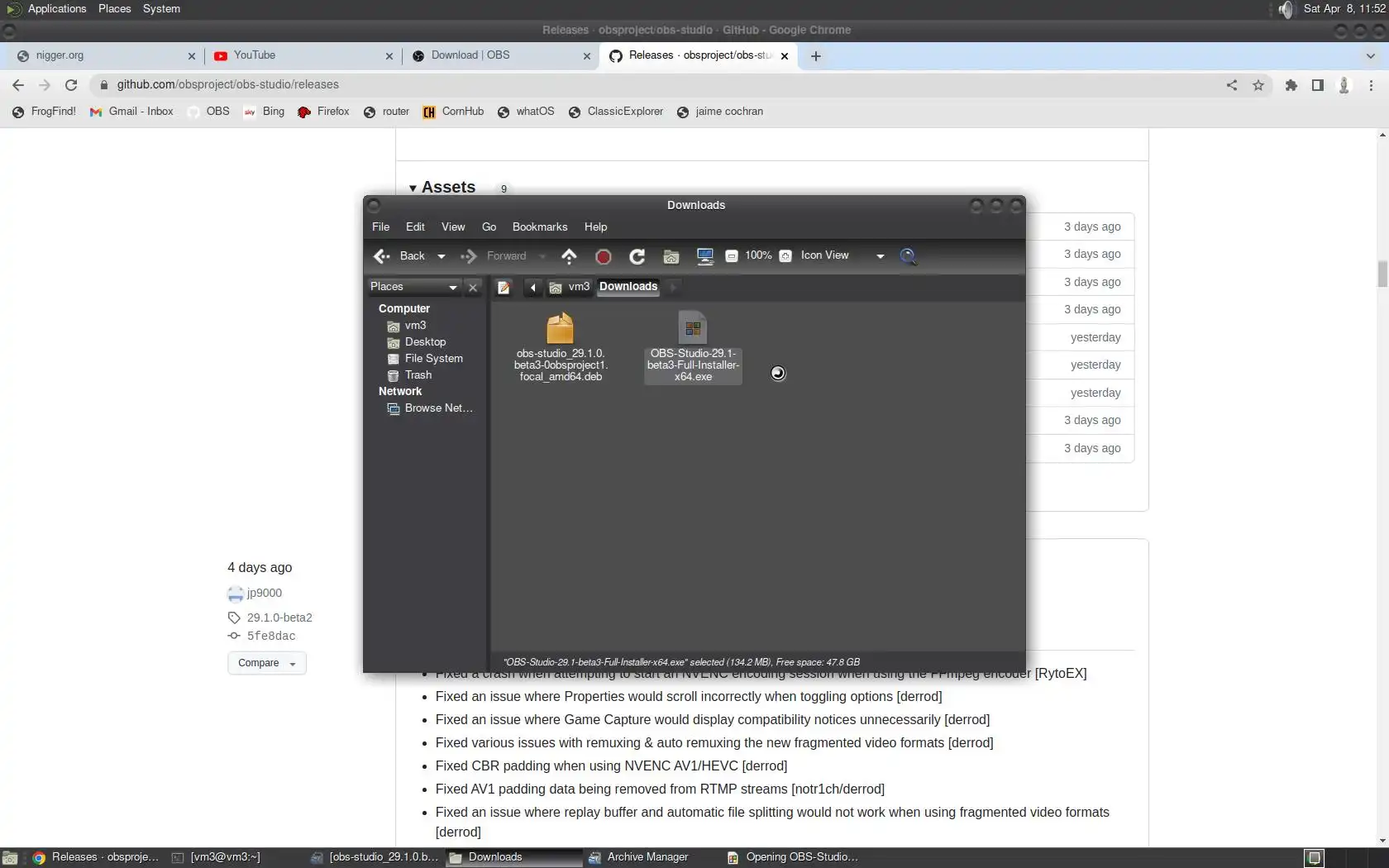Open Chrome's three-dot menu
Screen dimensions: 1389x868
coord(1371,84)
